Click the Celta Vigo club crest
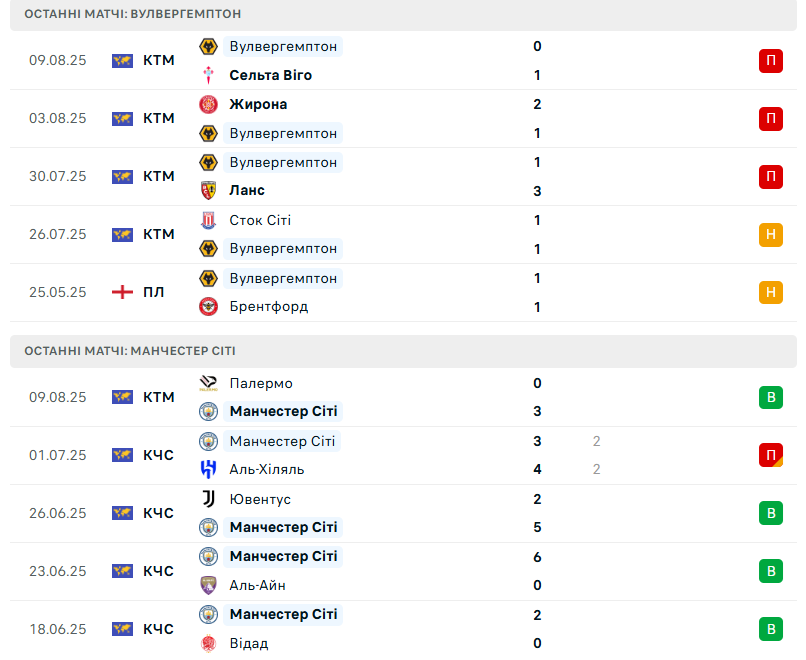 tap(208, 75)
